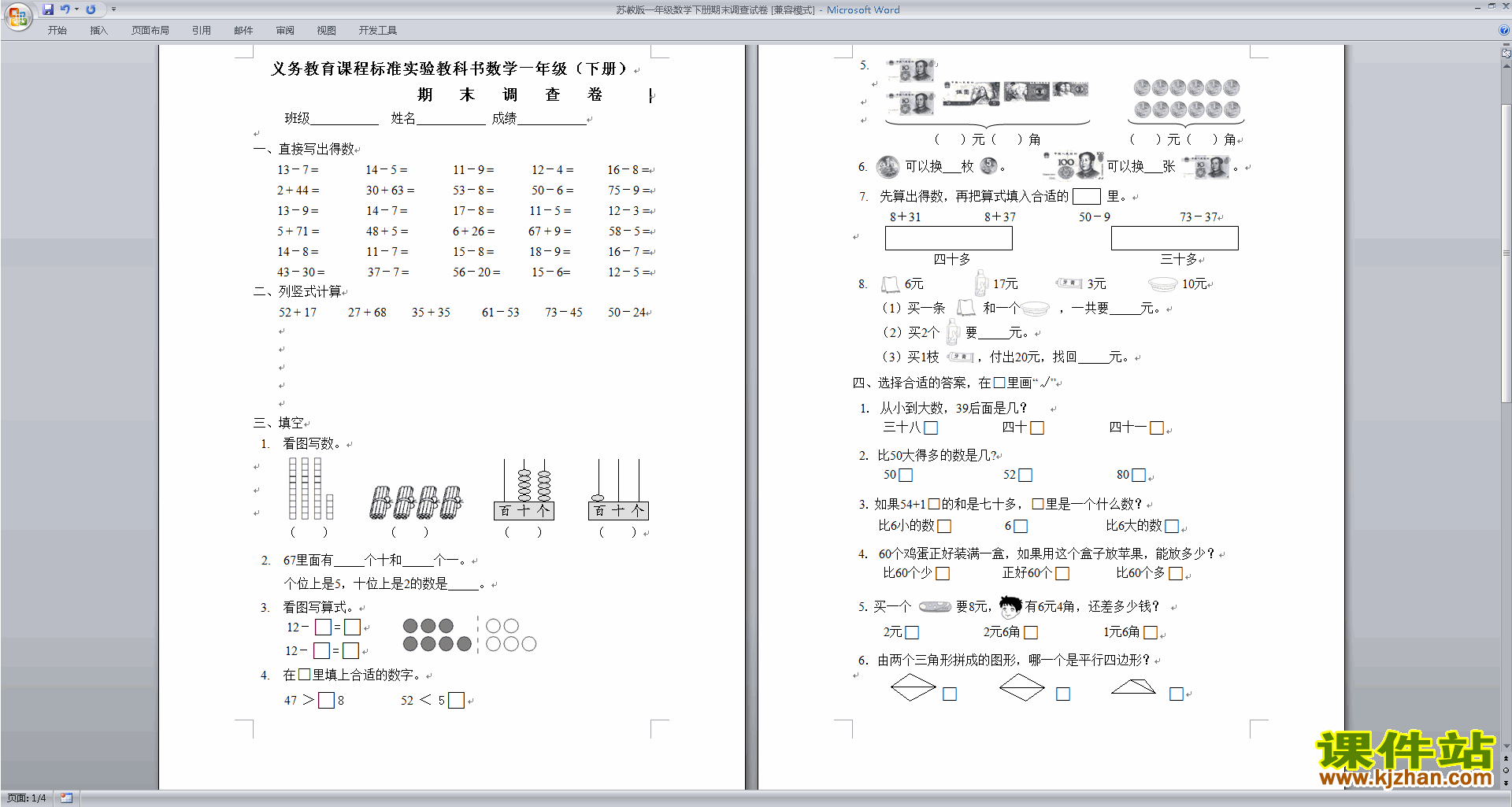Open the 开始 ribbon tab
Image resolution: width=1512 pixels, height=807 pixels.
tap(57, 31)
